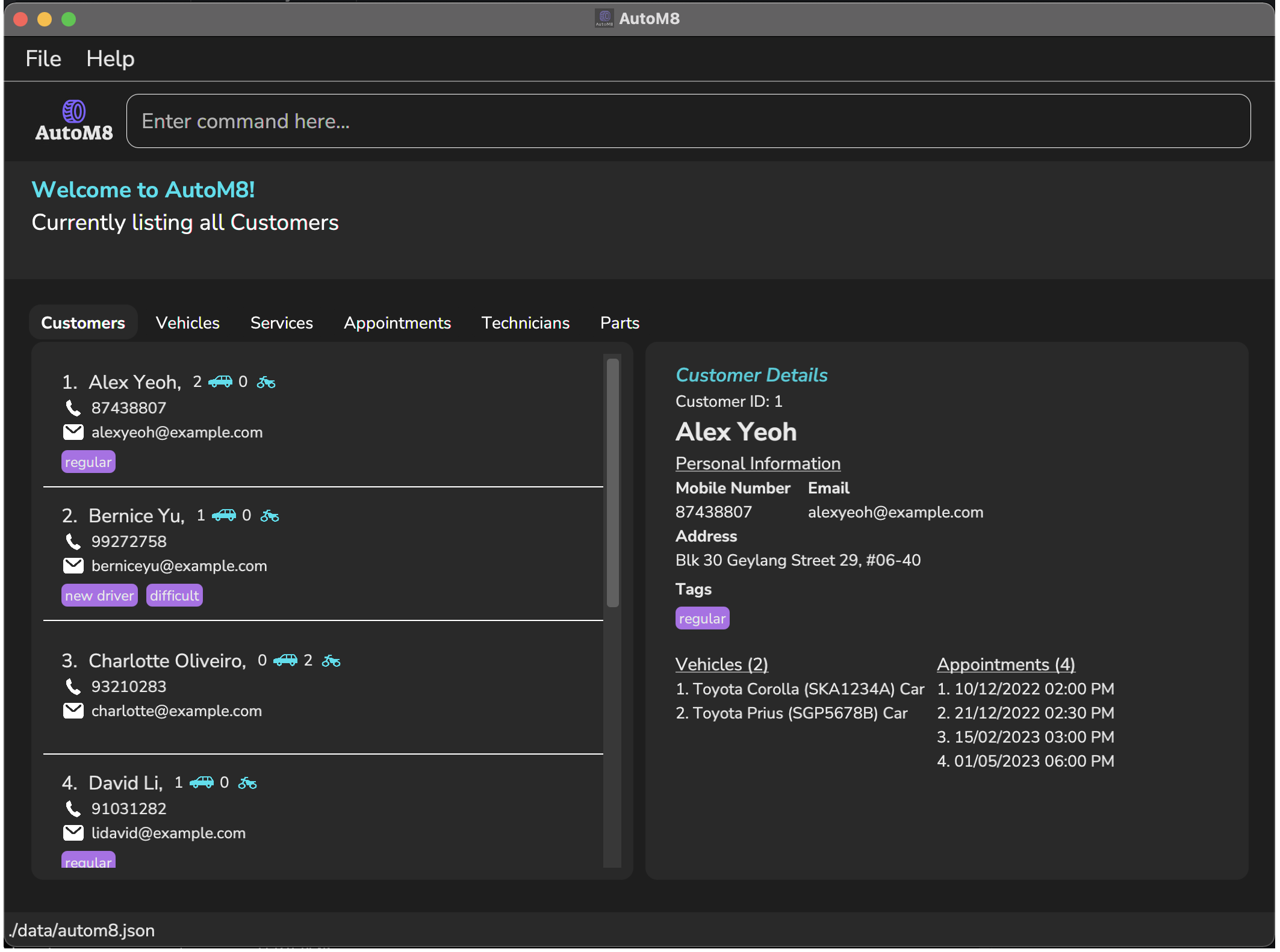Click the envelope icon beside berniceyu@example.com

[x=73, y=566]
